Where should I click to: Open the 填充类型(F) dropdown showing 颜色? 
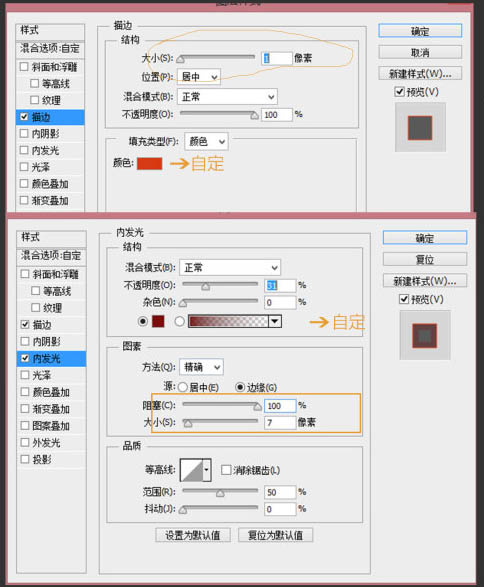pyautogui.click(x=206, y=142)
